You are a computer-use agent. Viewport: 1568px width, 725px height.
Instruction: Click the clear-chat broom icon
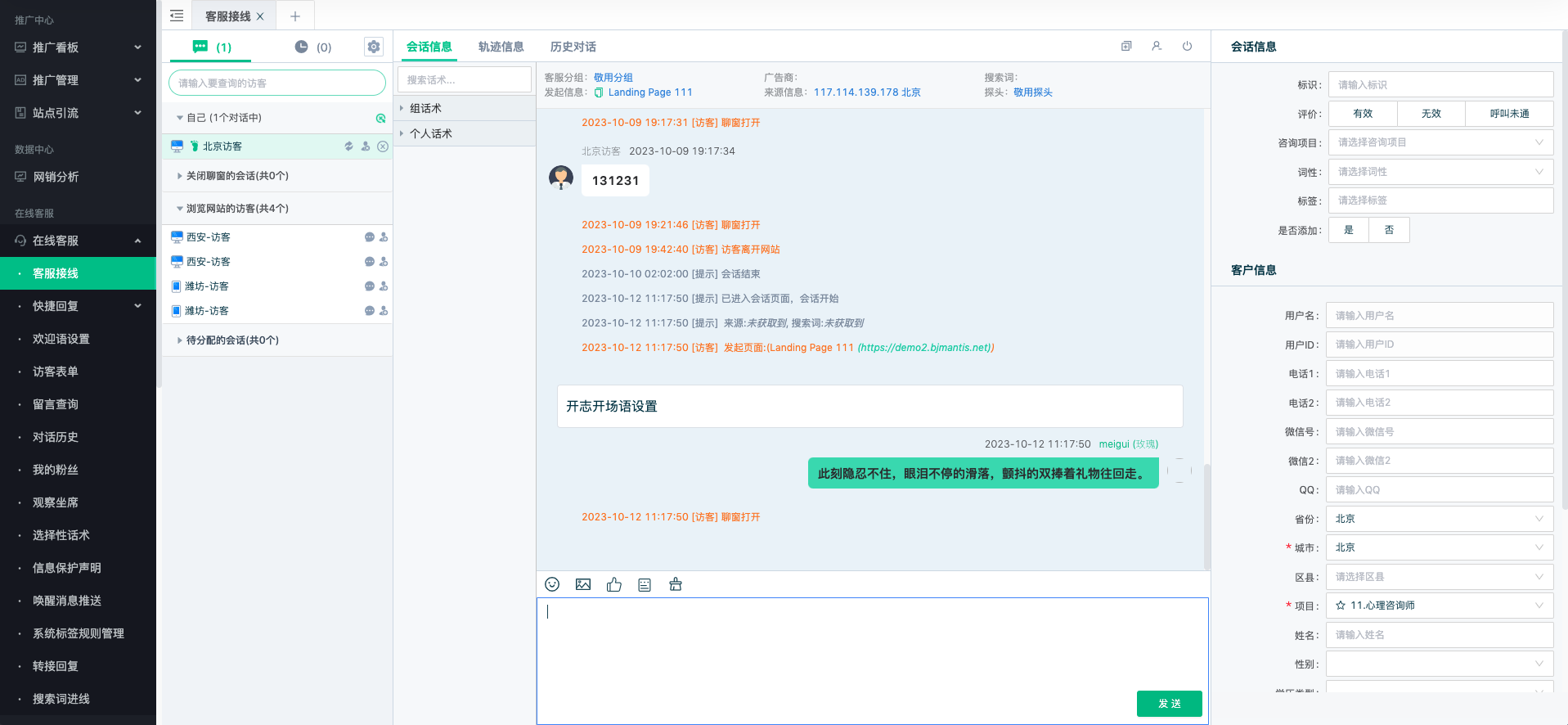(x=676, y=584)
